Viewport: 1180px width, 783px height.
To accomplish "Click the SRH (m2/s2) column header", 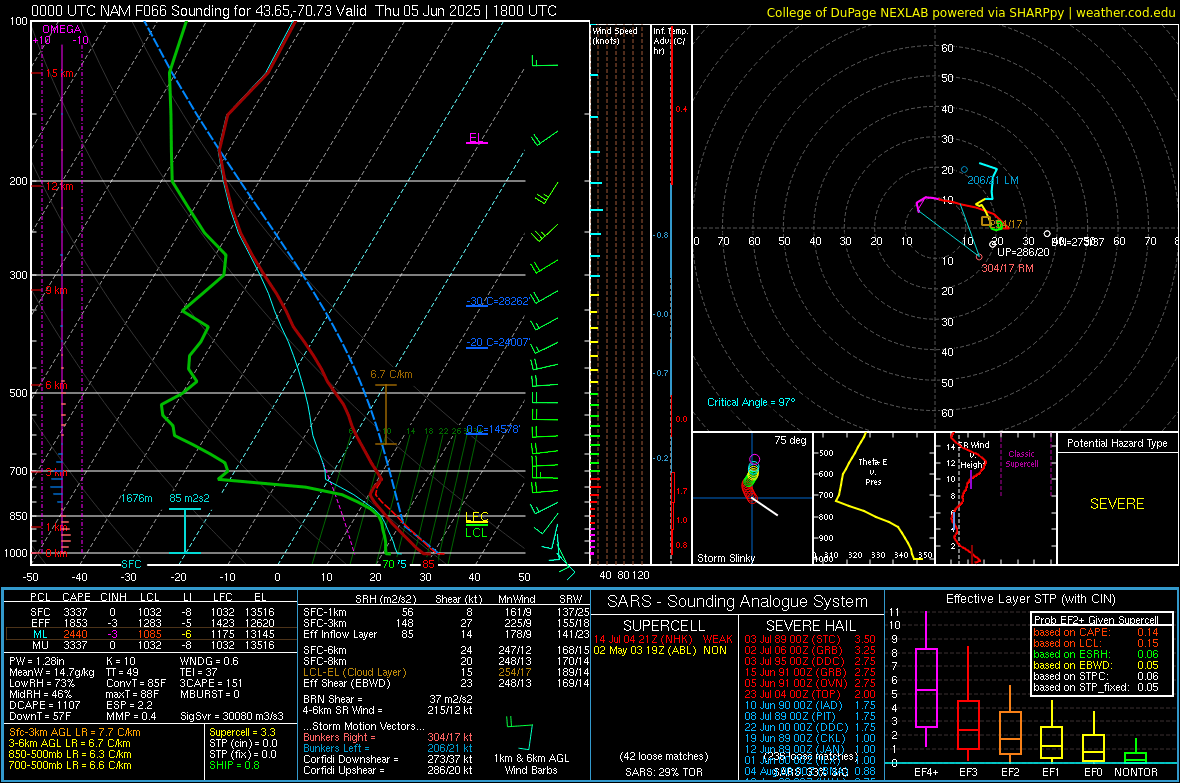I will [385, 599].
